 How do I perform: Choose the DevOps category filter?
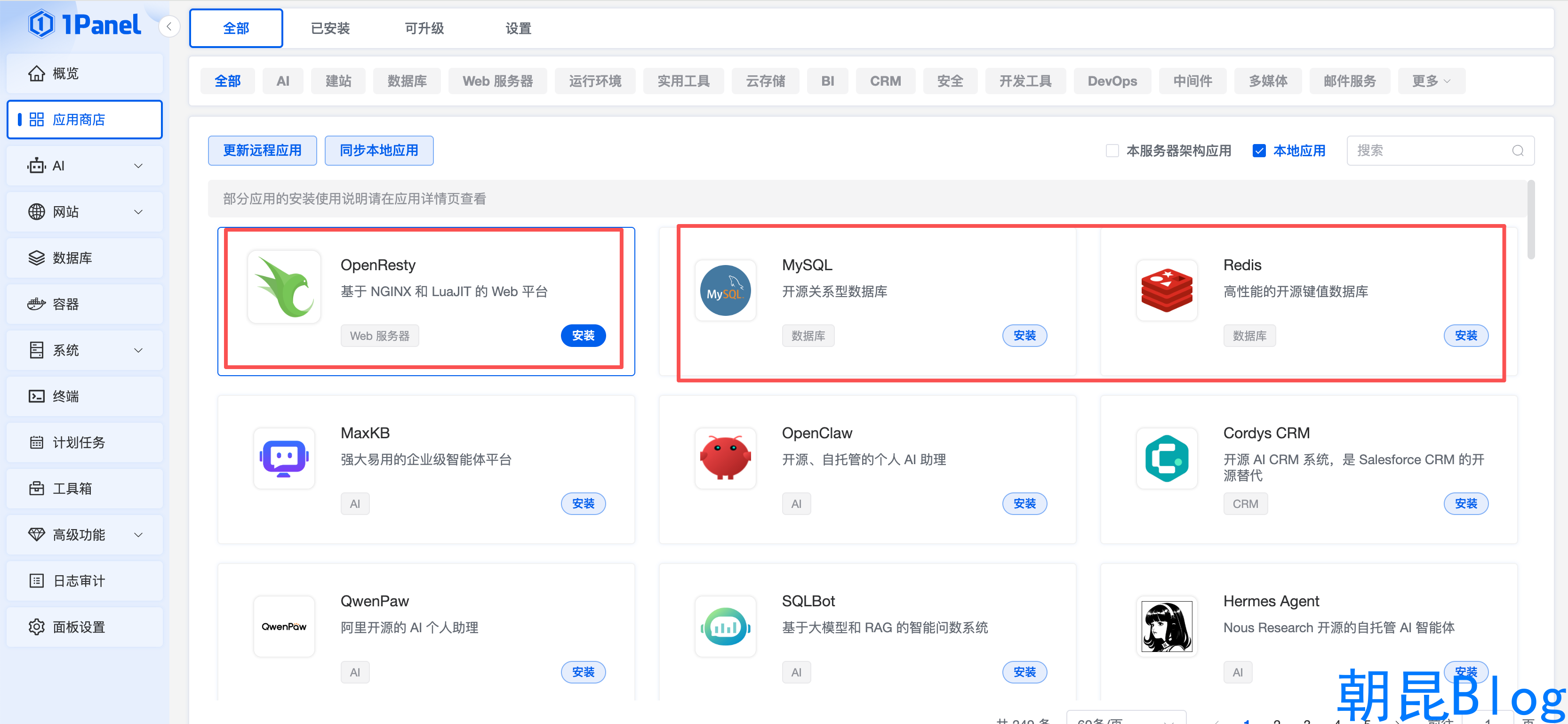click(x=1112, y=81)
